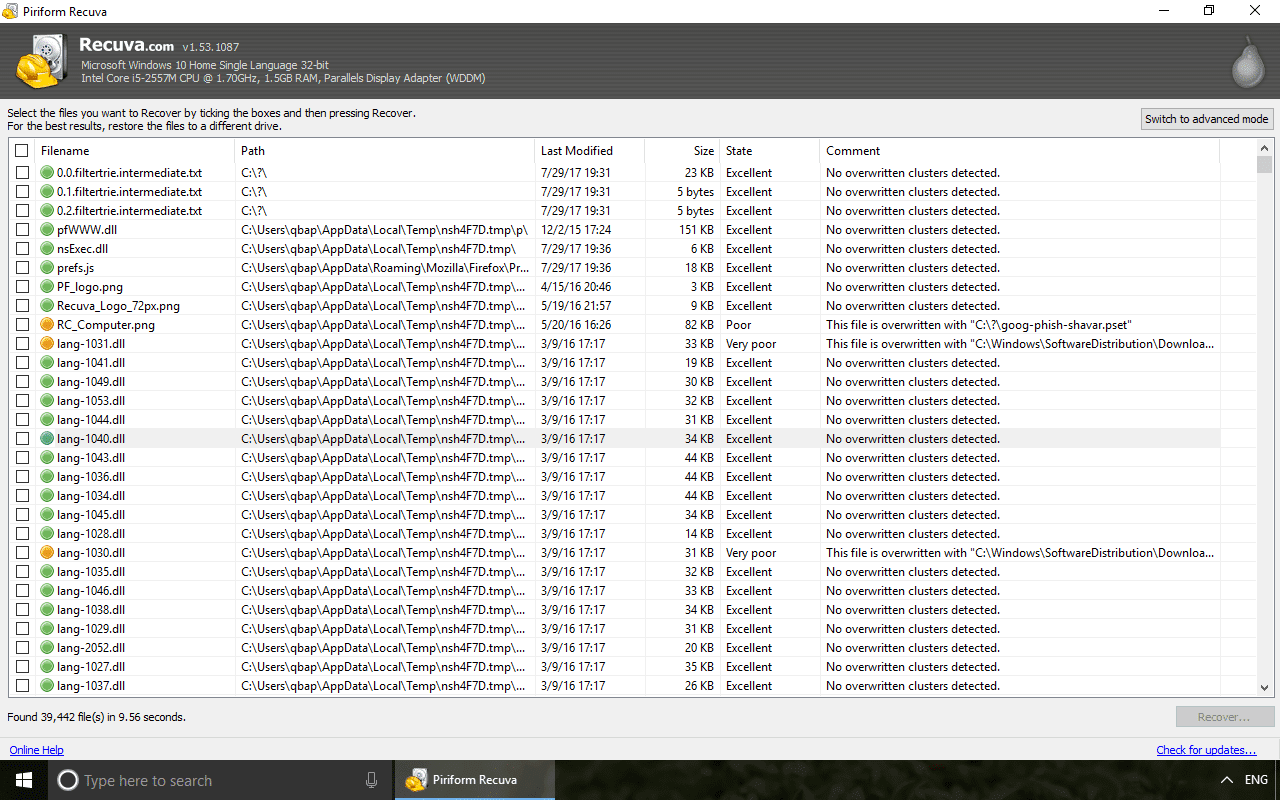
Task: Click the Poor state cell
Action: pyautogui.click(x=739, y=325)
